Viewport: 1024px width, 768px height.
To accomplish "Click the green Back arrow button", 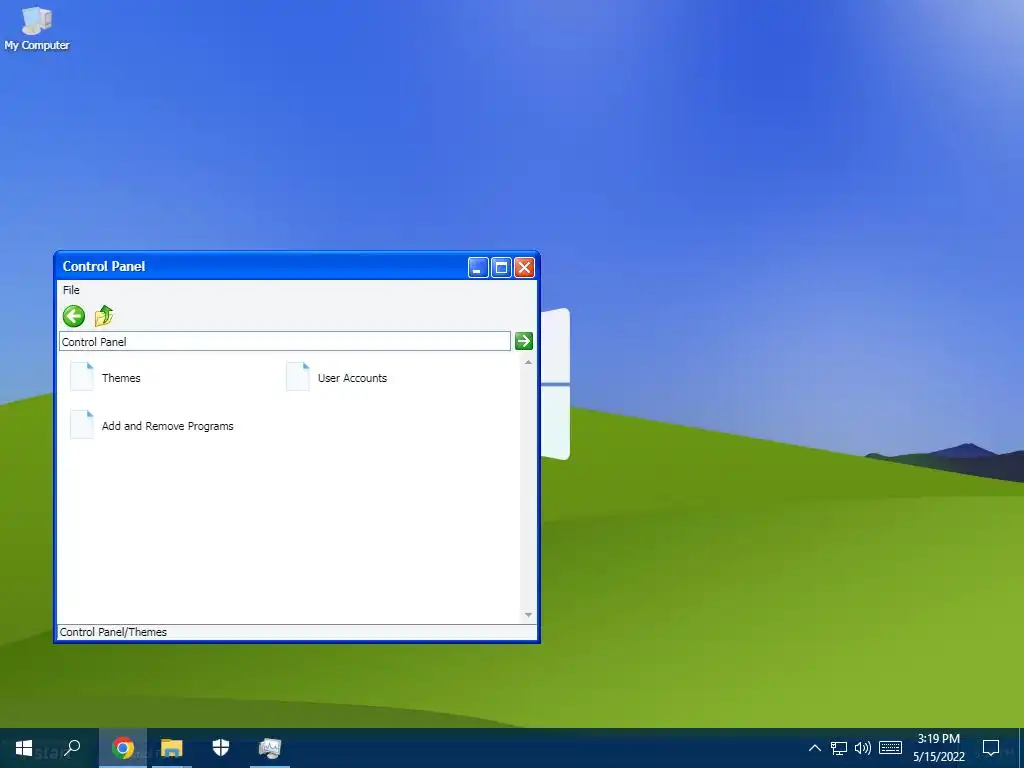I will [74, 316].
